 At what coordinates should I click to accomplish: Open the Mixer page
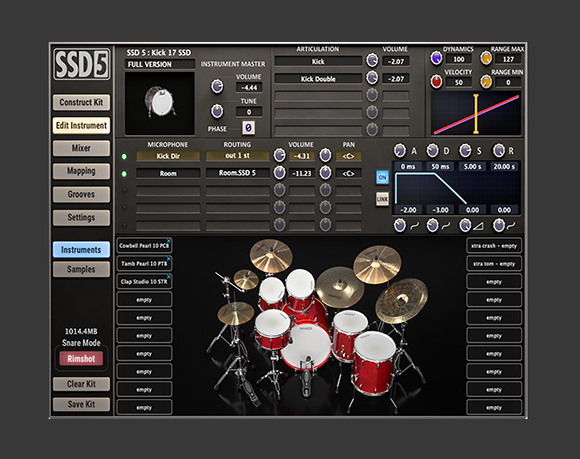coord(81,148)
